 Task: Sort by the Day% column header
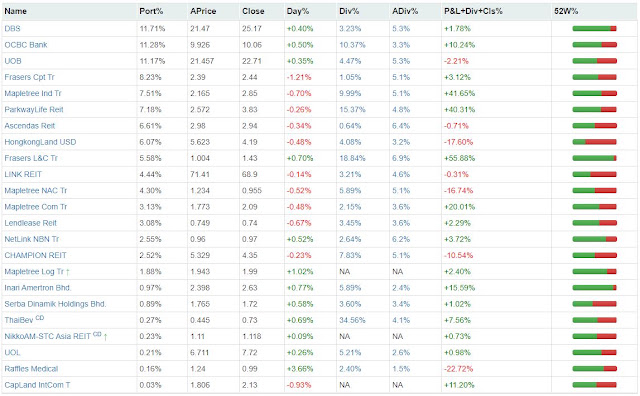pos(298,11)
